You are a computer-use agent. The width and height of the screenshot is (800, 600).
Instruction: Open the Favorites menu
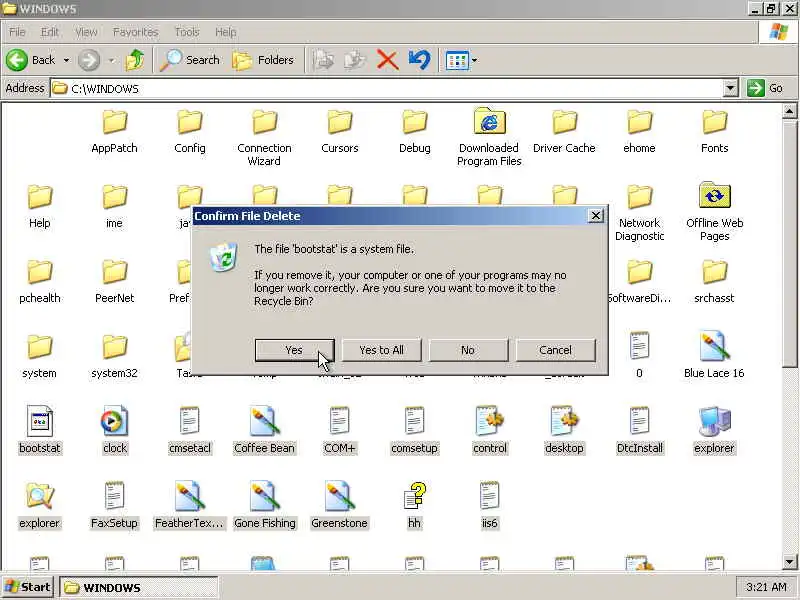tap(135, 32)
